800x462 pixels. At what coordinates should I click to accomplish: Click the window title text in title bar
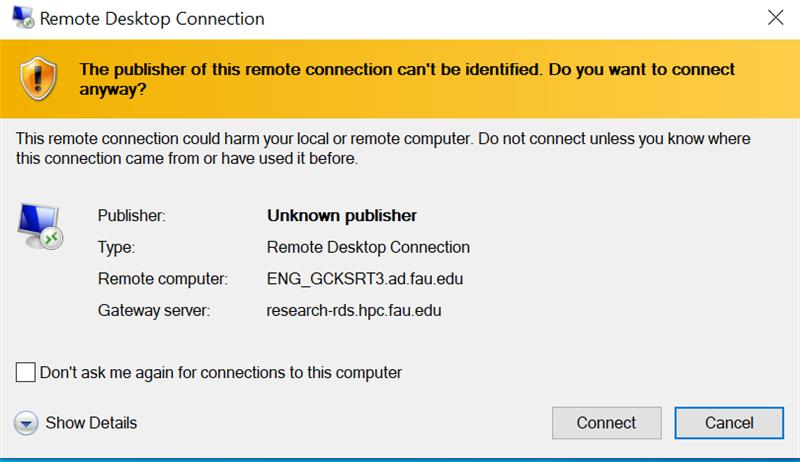[151, 18]
